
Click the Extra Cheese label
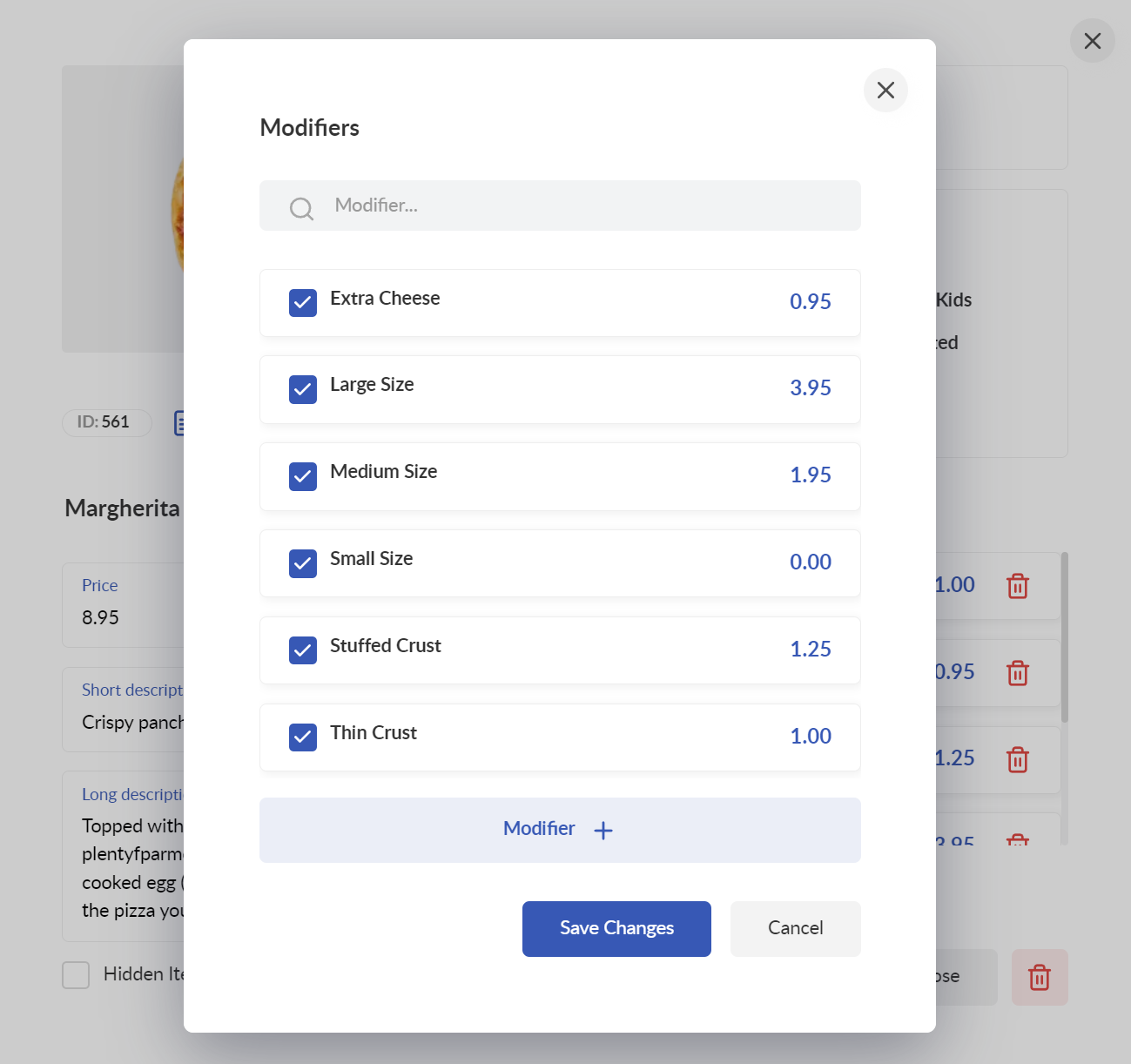click(385, 299)
